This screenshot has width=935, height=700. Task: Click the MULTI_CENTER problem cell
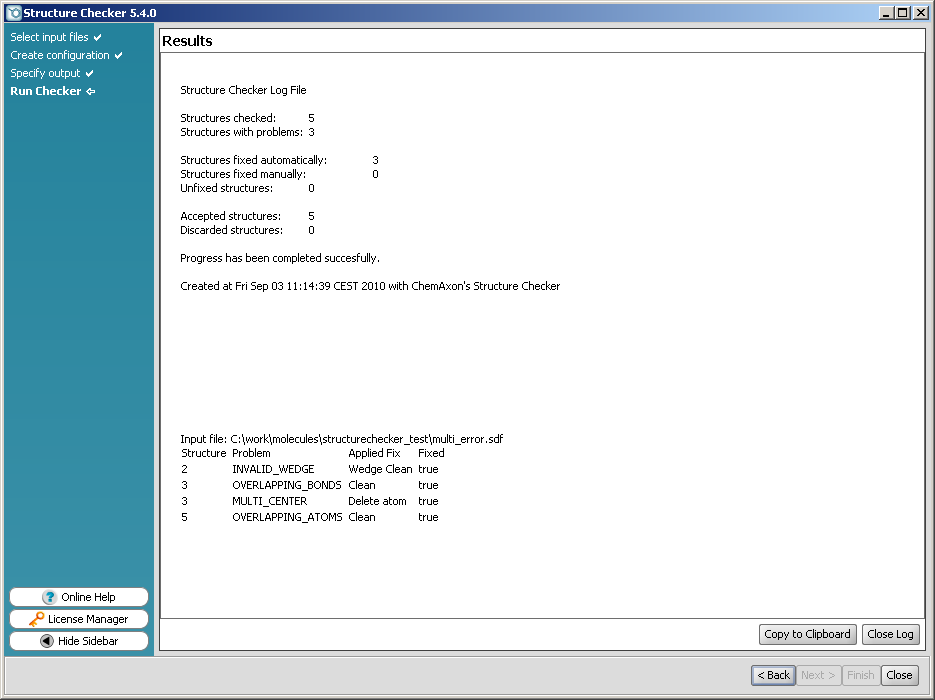270,501
